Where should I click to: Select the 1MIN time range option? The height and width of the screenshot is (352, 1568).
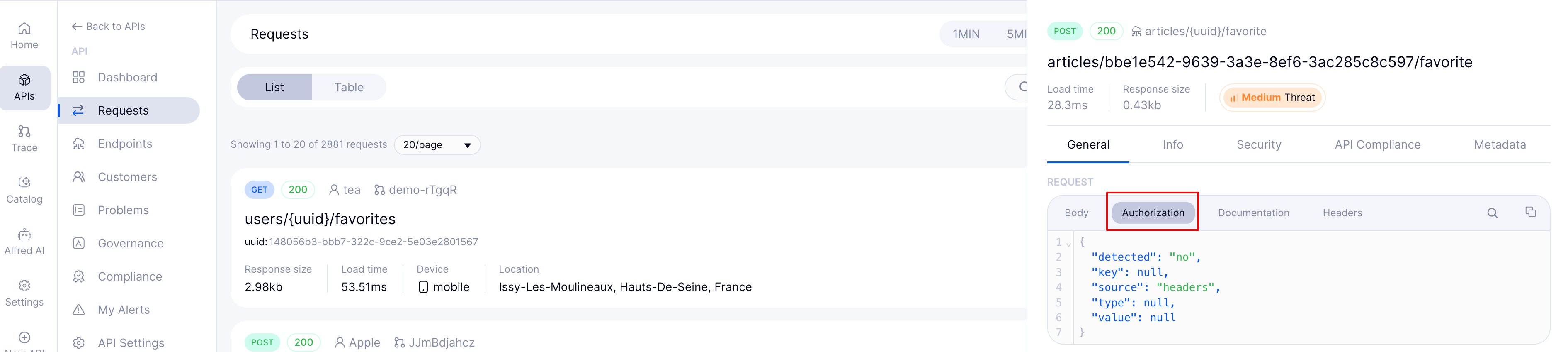[966, 34]
